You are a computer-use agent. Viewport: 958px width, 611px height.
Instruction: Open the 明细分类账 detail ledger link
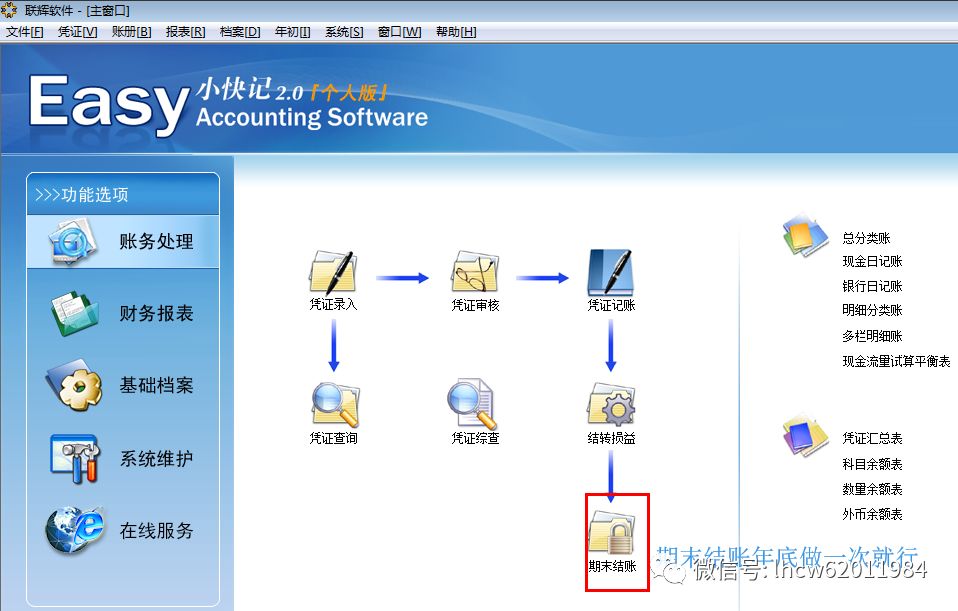pyautogui.click(x=872, y=310)
